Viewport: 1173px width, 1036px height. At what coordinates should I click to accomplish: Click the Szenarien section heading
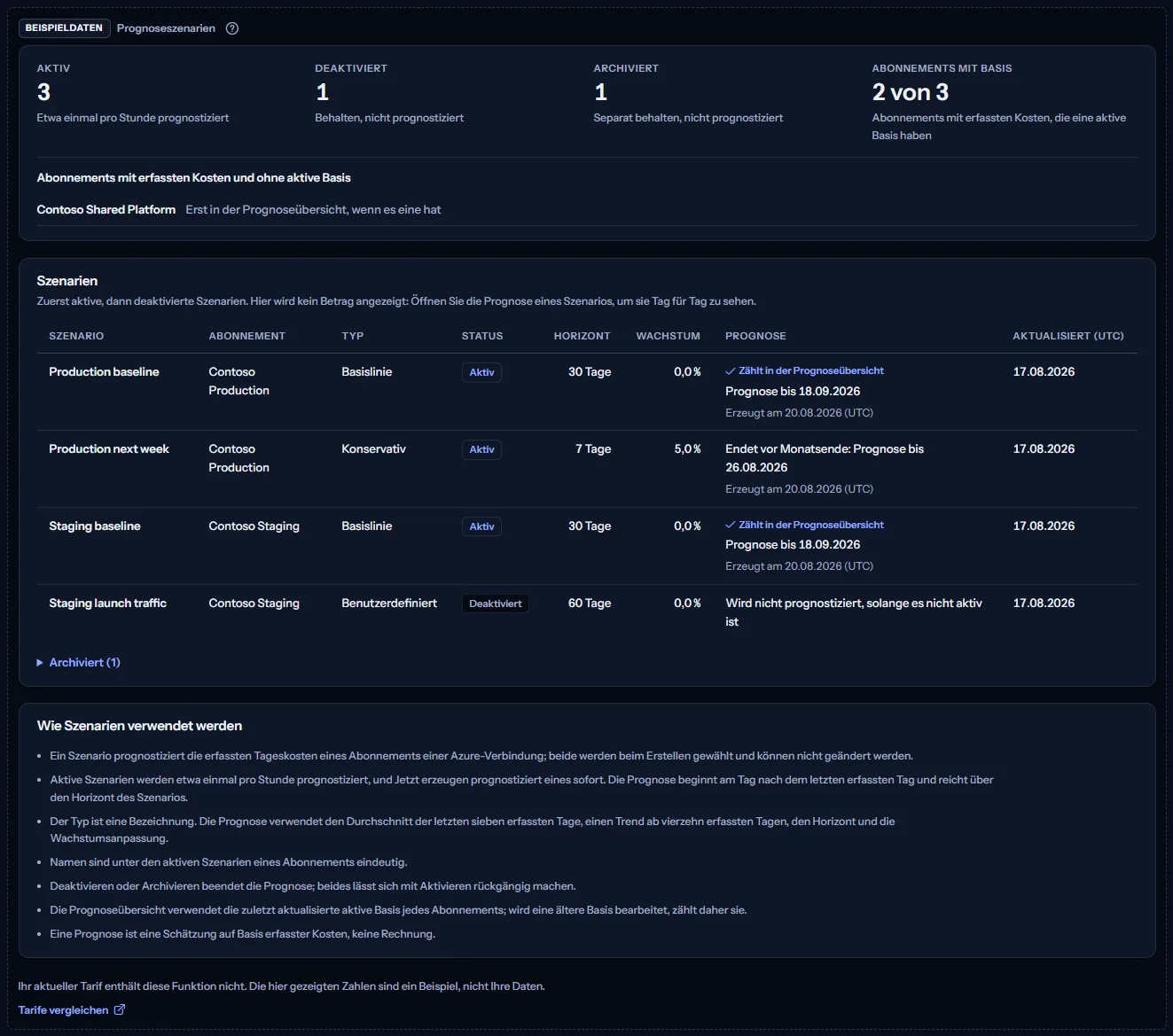[x=67, y=281]
